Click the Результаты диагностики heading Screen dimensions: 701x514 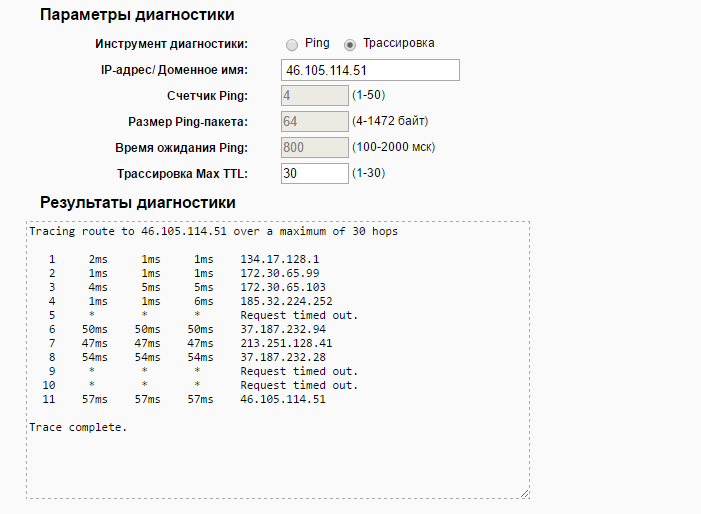(x=137, y=202)
